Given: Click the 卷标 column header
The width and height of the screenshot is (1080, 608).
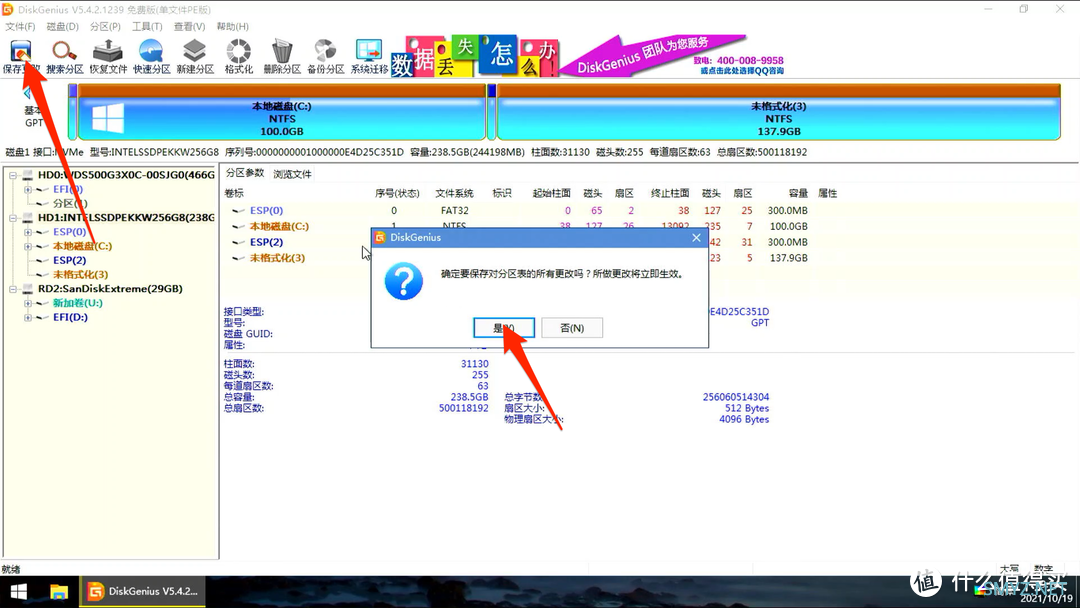Looking at the screenshot, I should pyautogui.click(x=234, y=193).
